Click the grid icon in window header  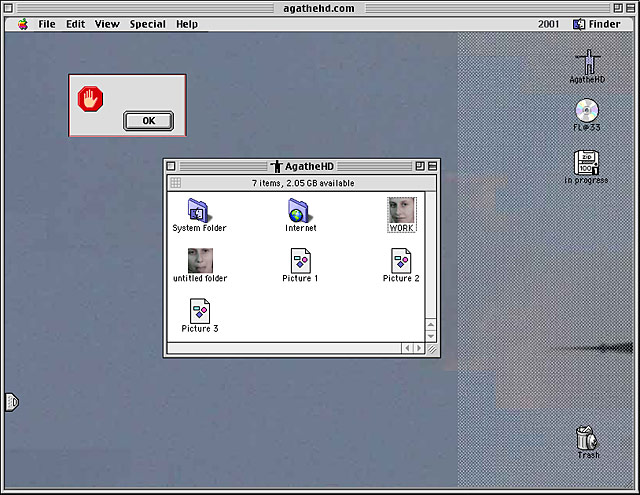click(176, 183)
